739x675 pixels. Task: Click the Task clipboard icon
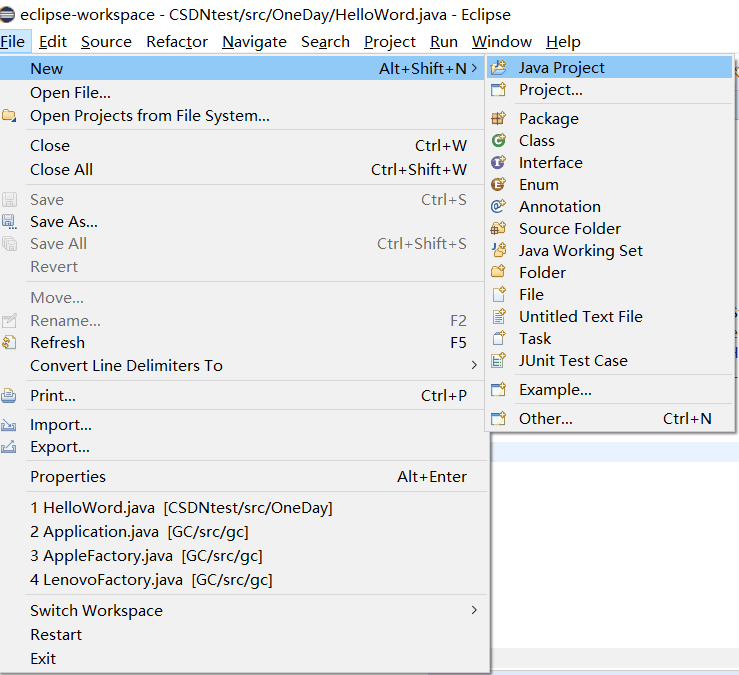click(x=498, y=338)
